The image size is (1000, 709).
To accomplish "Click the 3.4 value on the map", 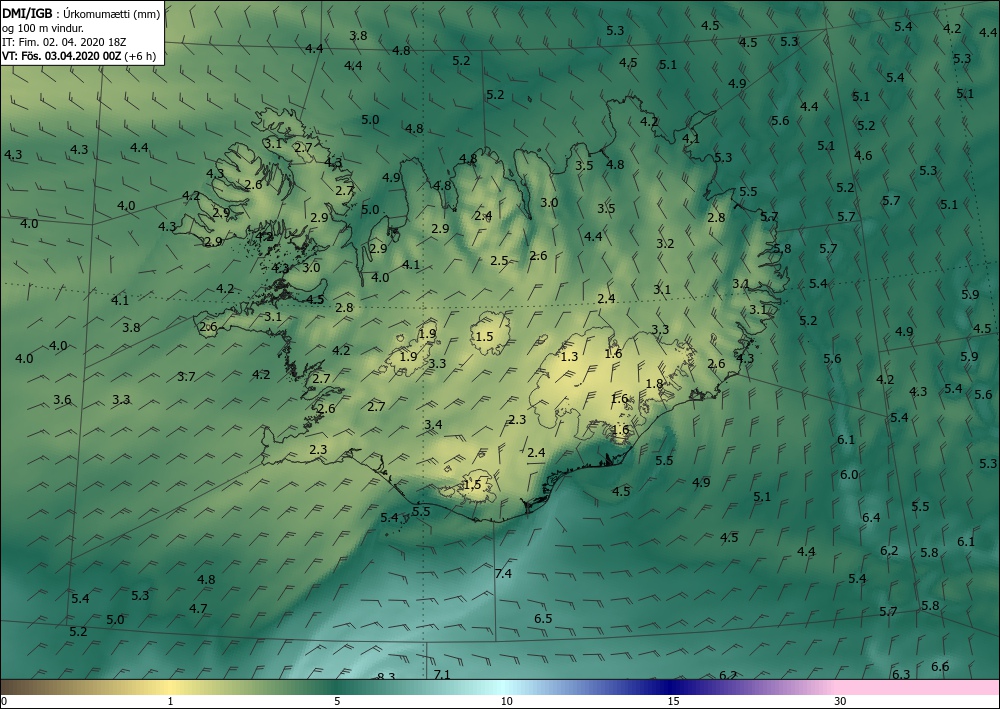I will 433,425.
